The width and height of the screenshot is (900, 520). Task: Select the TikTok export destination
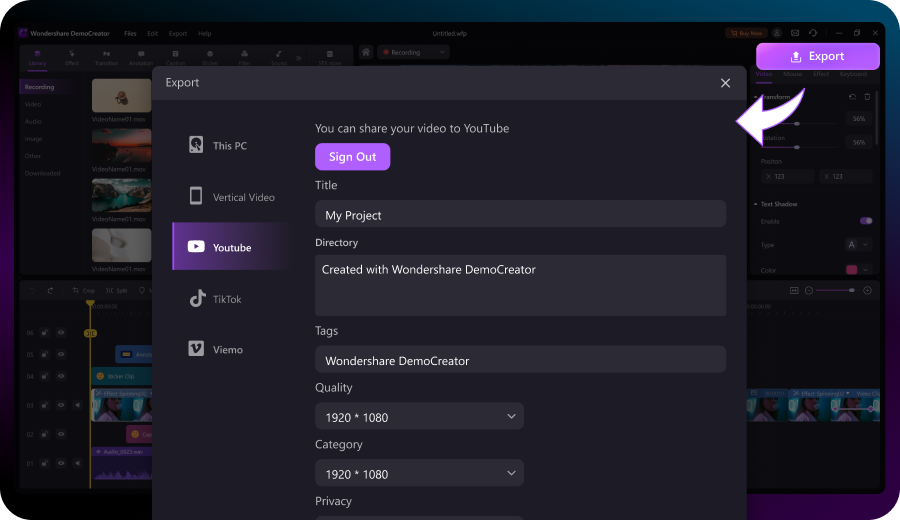pyautogui.click(x=227, y=299)
